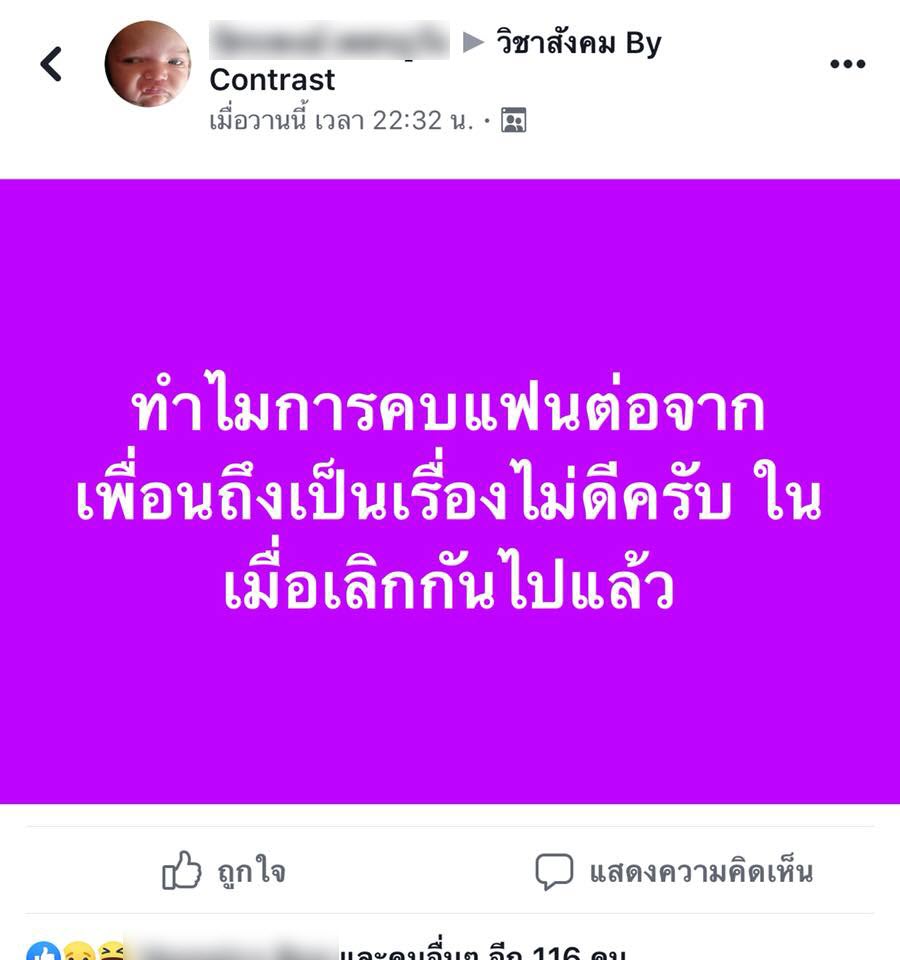Open the blurred reactor's name
The width and height of the screenshot is (900, 960).
coord(231,949)
